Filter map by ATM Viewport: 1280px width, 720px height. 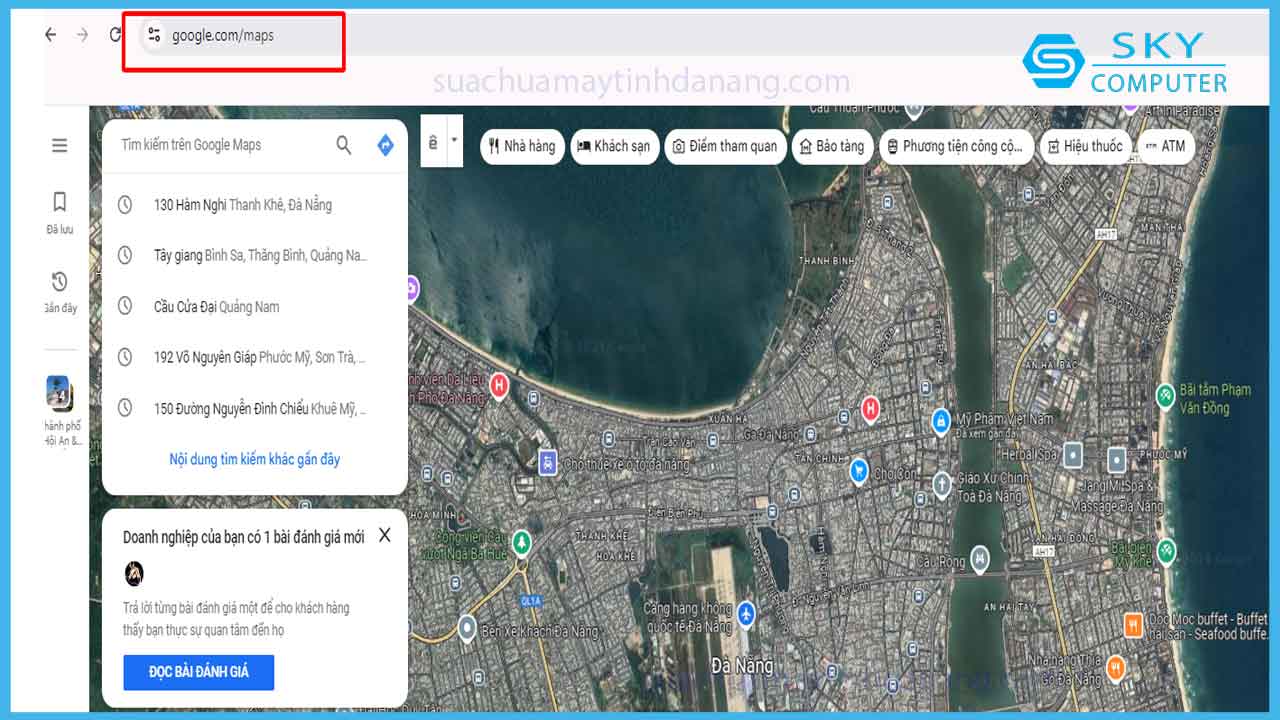[1165, 146]
